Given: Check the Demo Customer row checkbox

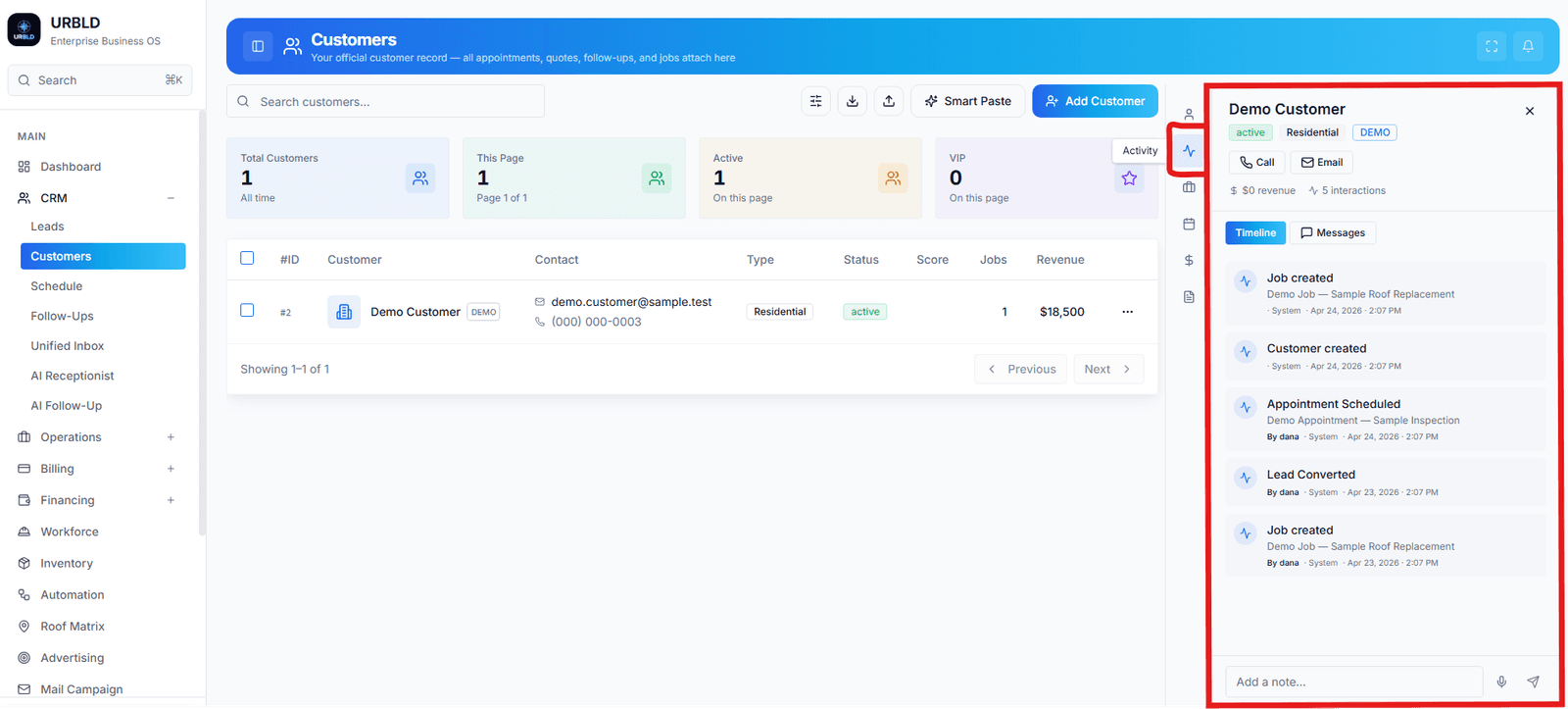Looking at the screenshot, I should 247,310.
